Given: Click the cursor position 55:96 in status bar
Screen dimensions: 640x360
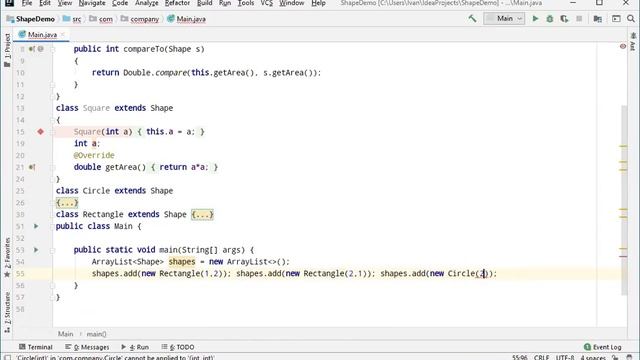Looking at the screenshot, I should (x=519, y=357).
